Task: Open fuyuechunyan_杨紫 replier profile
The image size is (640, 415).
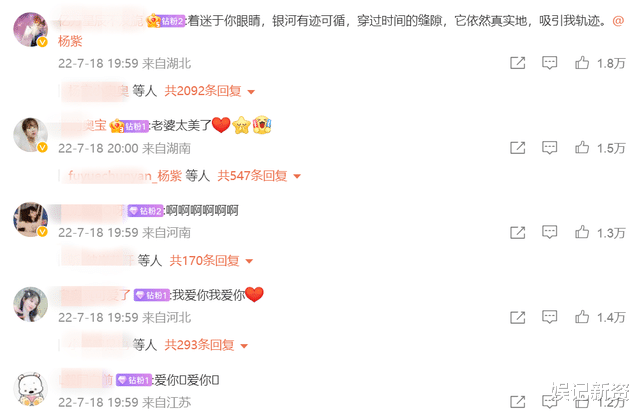Action: [x=125, y=176]
